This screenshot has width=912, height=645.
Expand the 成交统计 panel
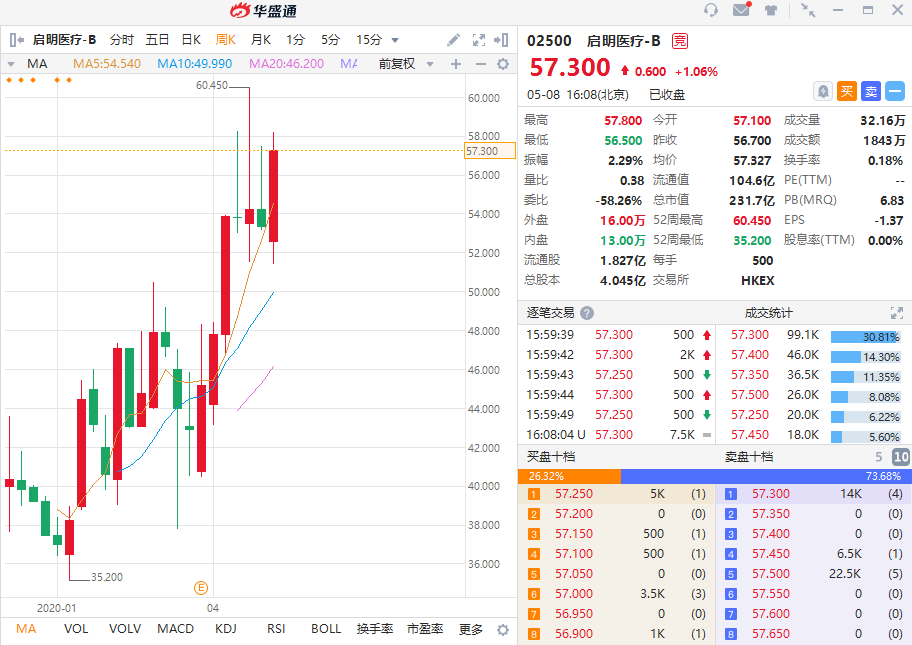coord(896,313)
